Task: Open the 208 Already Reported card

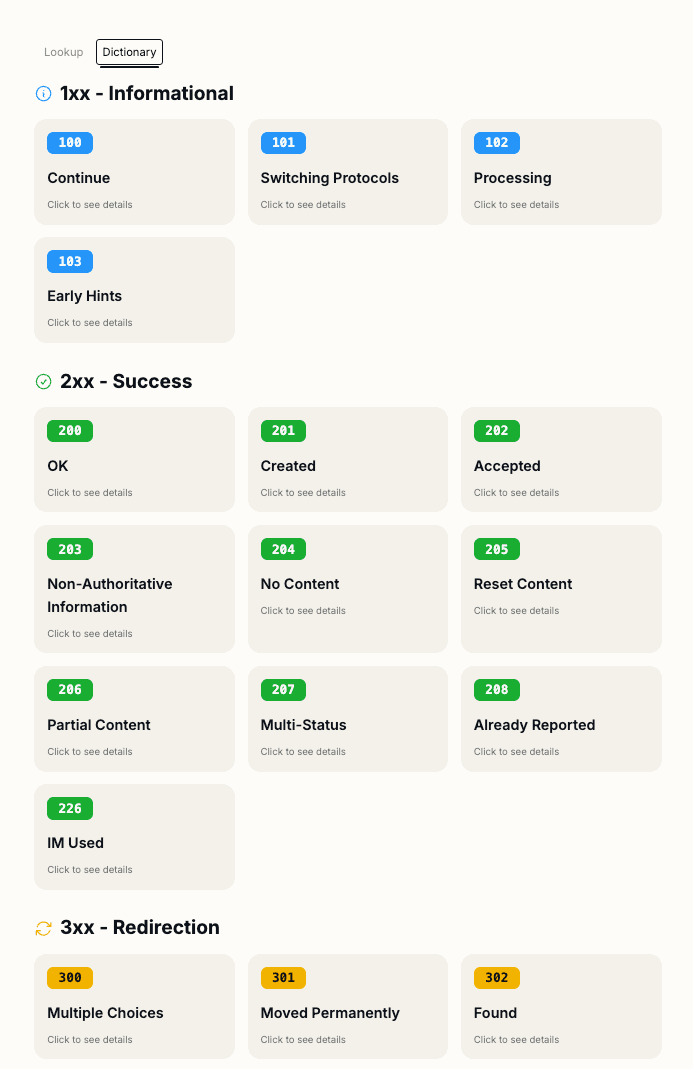Action: pyautogui.click(x=561, y=719)
